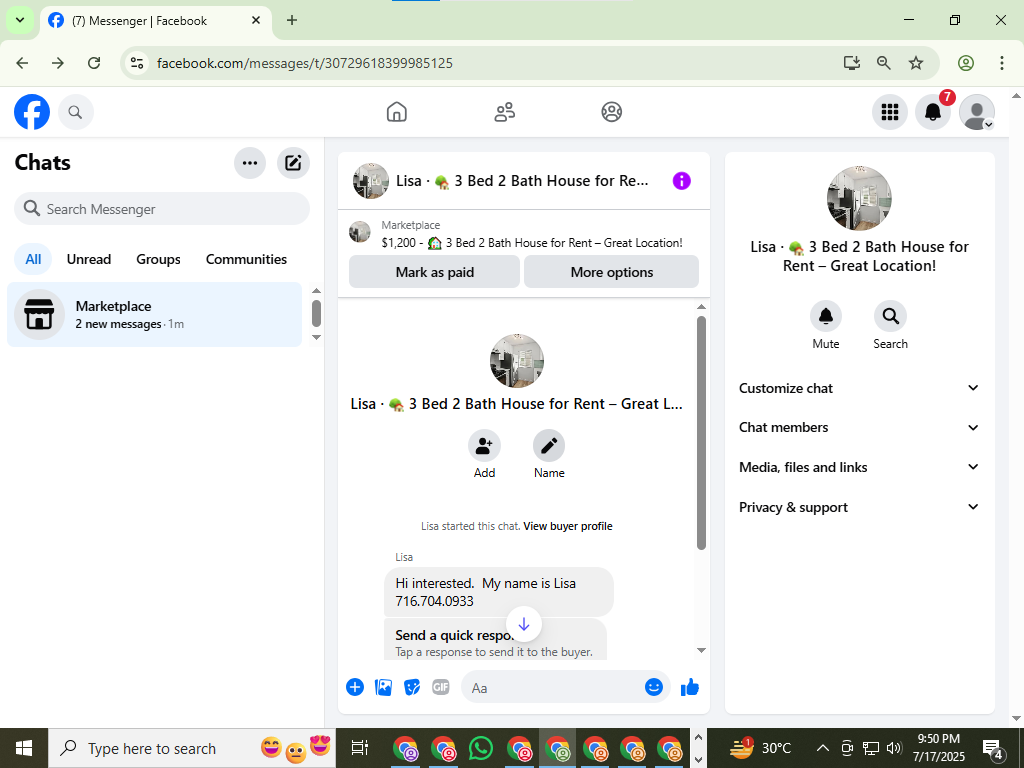This screenshot has height=768, width=1024.
Task: Click the Name pencil icon in chat
Action: 549,446
